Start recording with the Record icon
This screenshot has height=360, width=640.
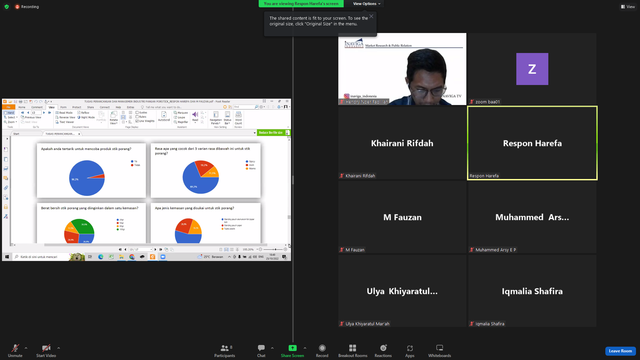[322, 350]
